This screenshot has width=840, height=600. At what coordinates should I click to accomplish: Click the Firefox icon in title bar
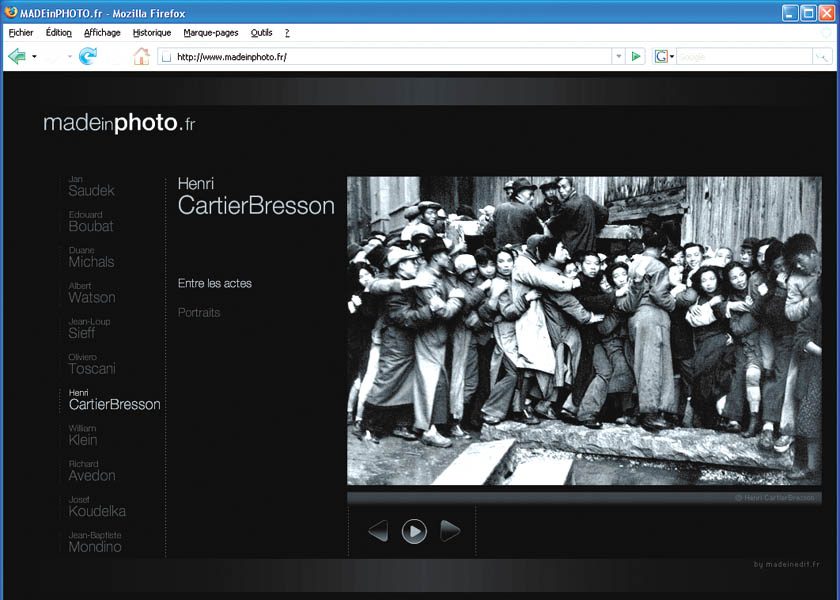tap(10, 12)
